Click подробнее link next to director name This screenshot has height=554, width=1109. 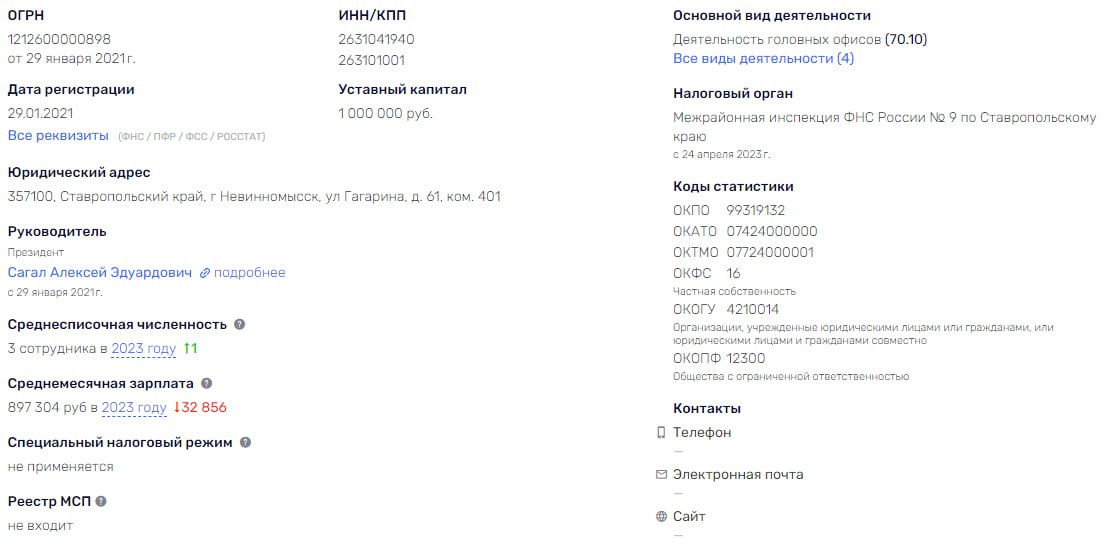click(250, 272)
